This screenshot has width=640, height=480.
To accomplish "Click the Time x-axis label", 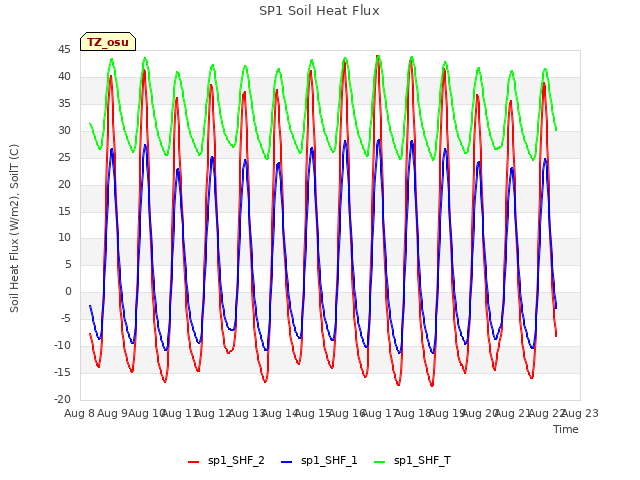I will 566,429.
